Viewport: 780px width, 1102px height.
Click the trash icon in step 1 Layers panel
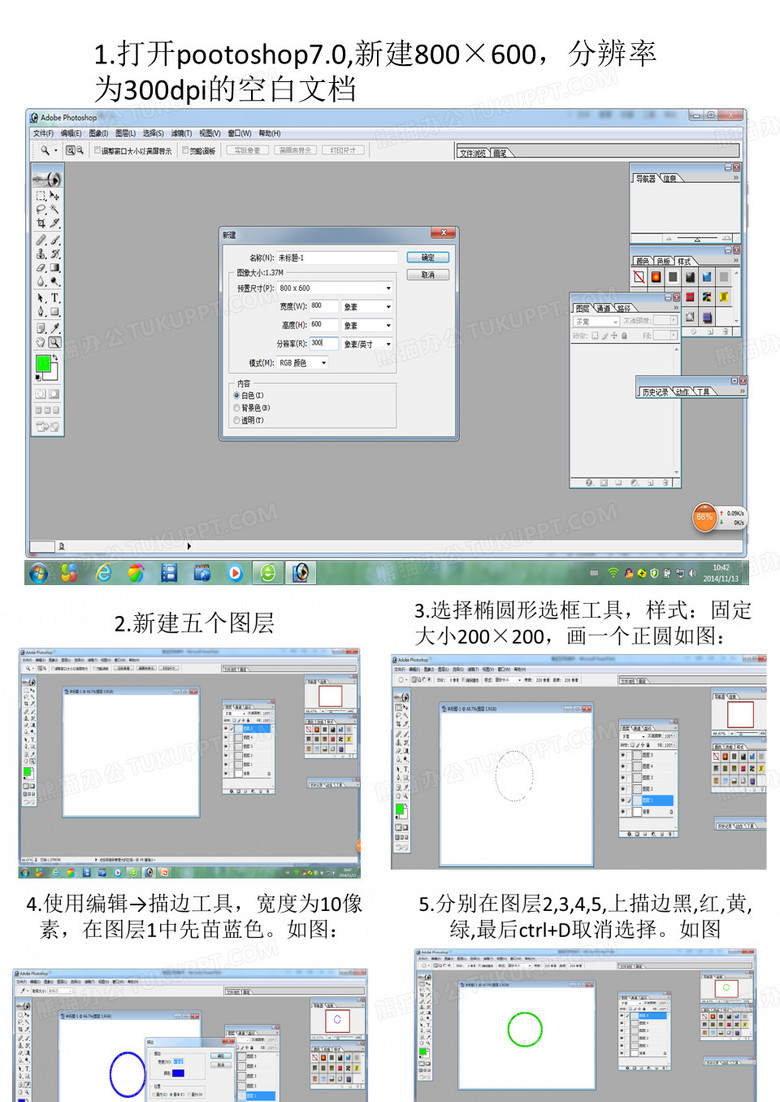[665, 483]
